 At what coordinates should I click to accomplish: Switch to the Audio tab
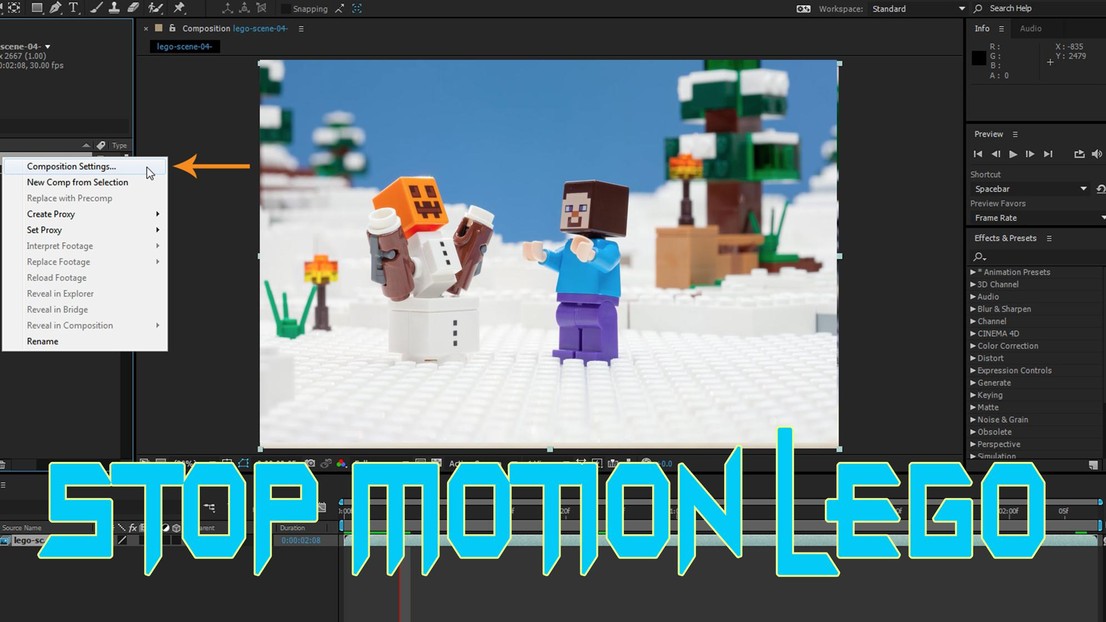pos(1030,29)
